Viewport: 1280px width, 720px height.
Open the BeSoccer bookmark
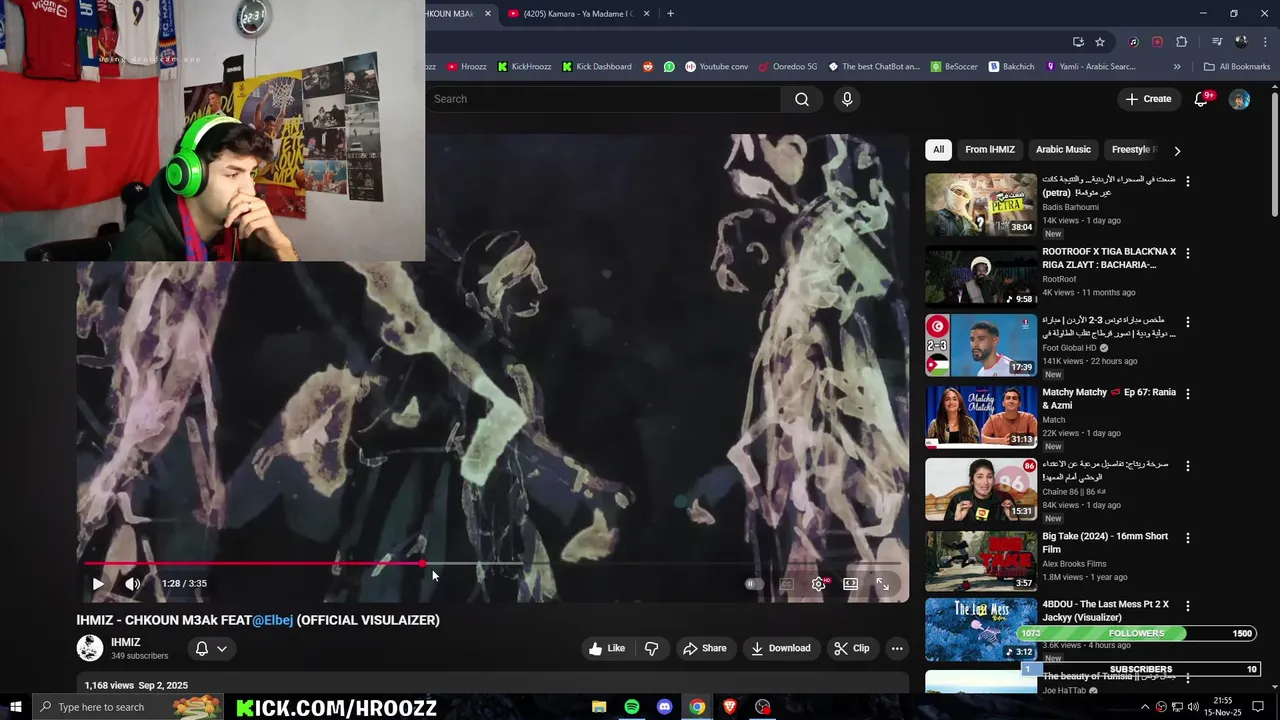click(x=954, y=67)
